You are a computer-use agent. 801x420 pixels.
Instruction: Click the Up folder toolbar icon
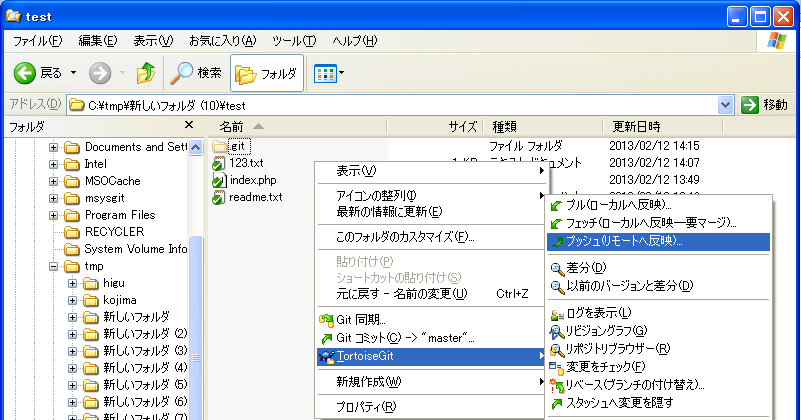[x=146, y=73]
